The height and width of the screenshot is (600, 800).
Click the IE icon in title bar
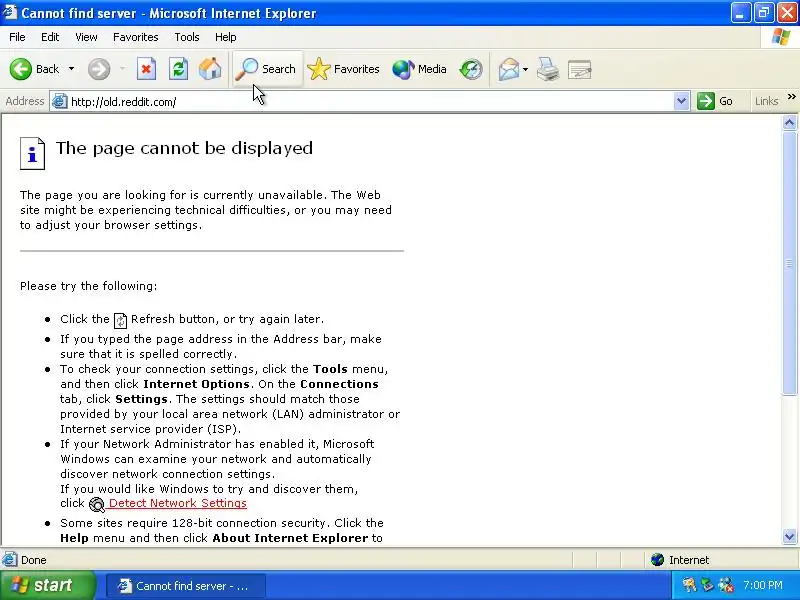(10, 12)
